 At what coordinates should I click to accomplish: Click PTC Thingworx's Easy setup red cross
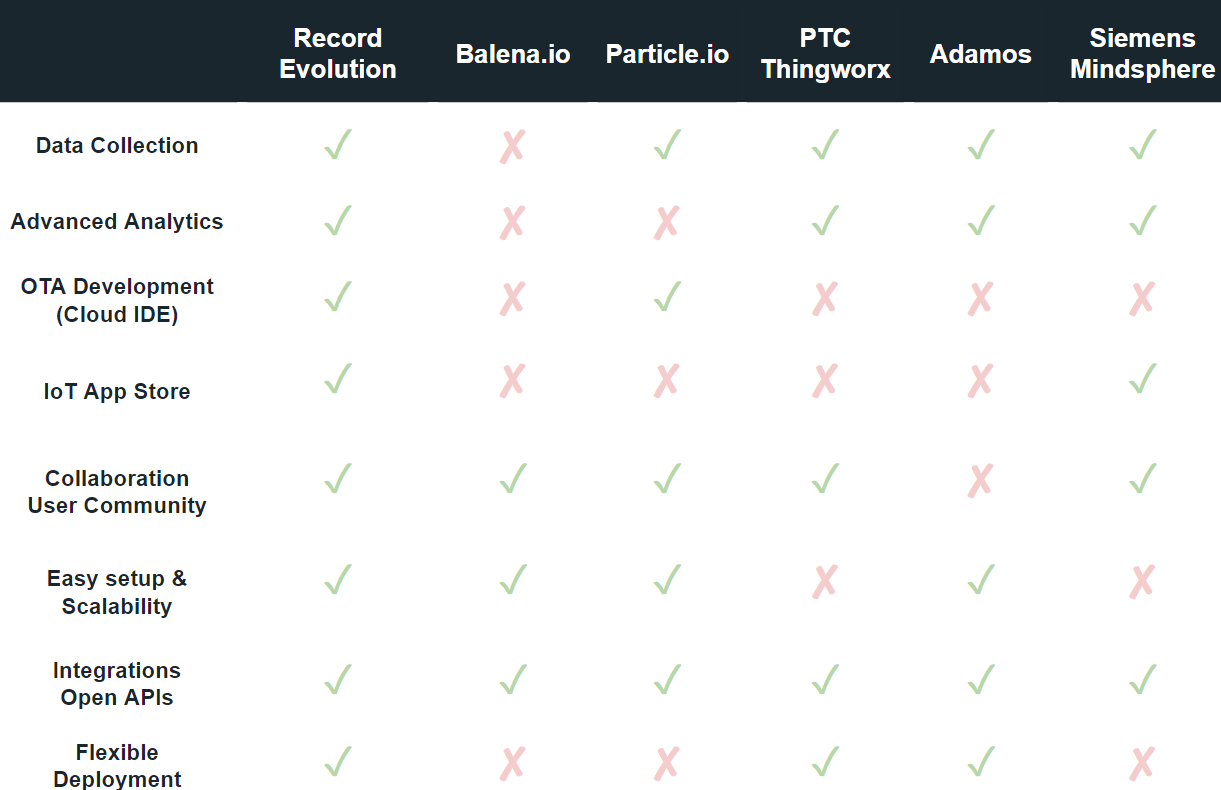(x=825, y=581)
